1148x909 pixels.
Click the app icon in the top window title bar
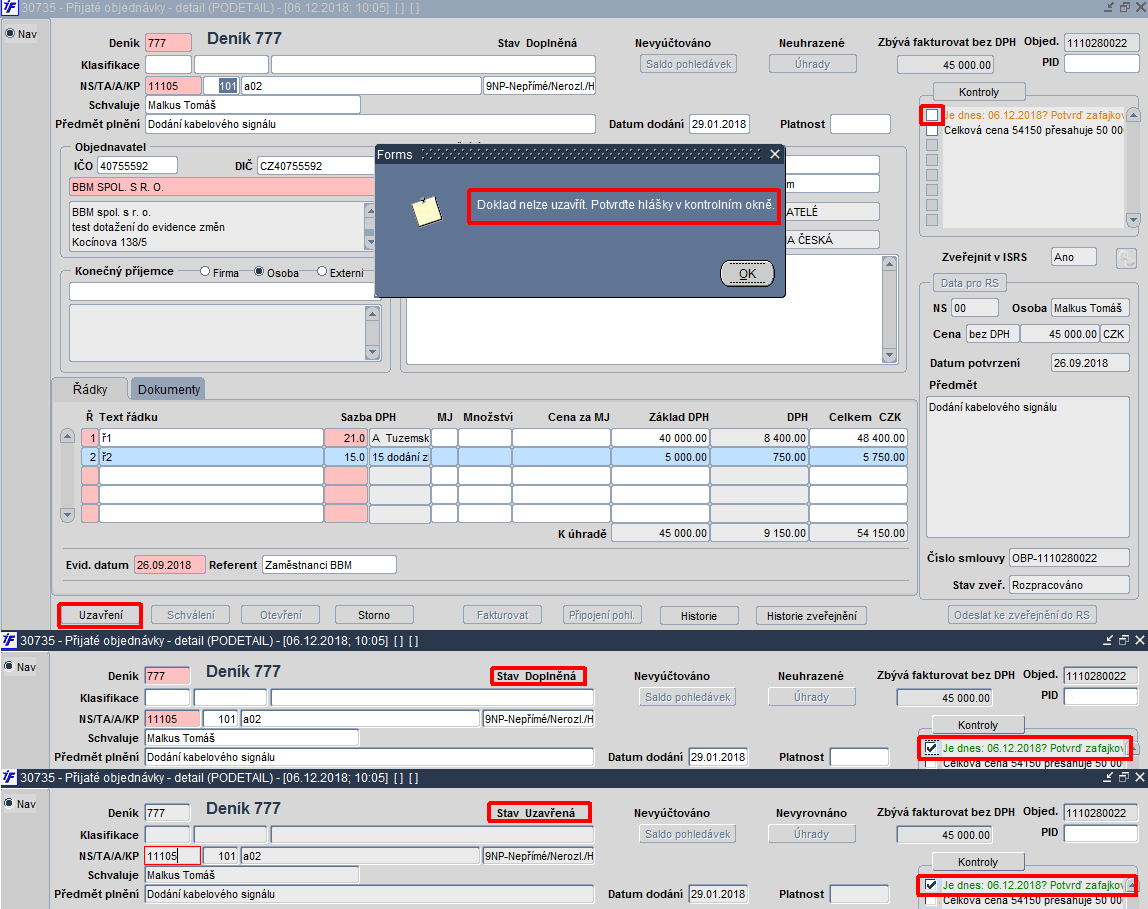[x=9, y=7]
